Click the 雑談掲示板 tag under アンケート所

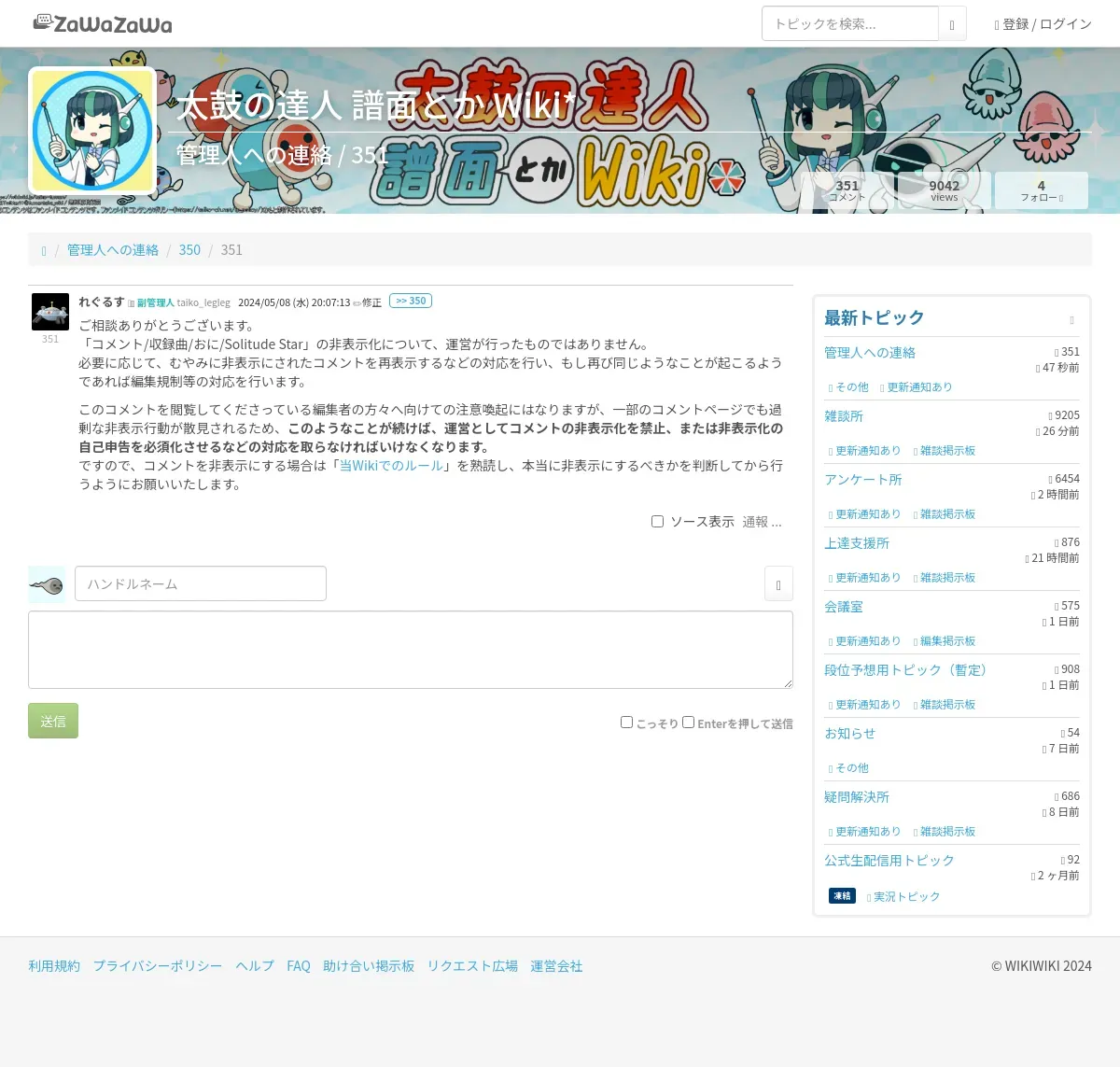tap(944, 514)
